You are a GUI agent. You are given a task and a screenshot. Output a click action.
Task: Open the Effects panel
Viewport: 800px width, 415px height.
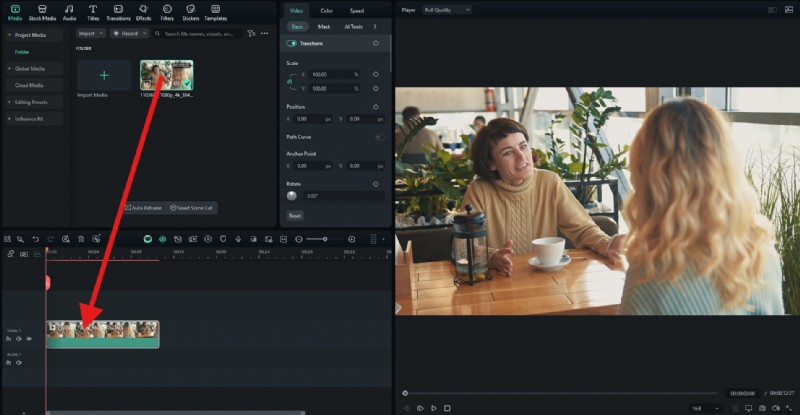(143, 13)
